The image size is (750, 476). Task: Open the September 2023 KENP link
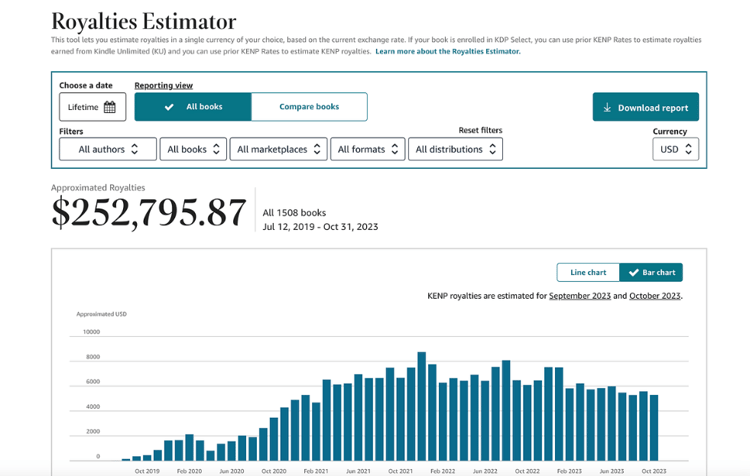coord(580,296)
